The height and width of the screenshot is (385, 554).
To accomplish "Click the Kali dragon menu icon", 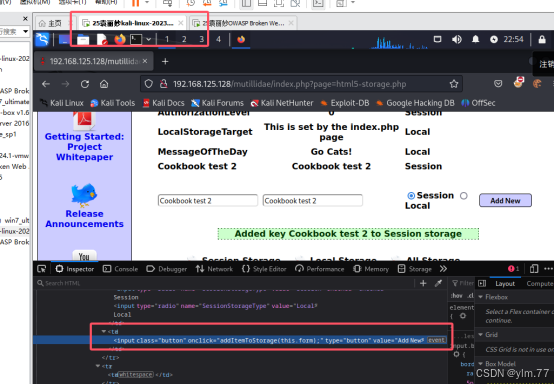I will point(42,39).
